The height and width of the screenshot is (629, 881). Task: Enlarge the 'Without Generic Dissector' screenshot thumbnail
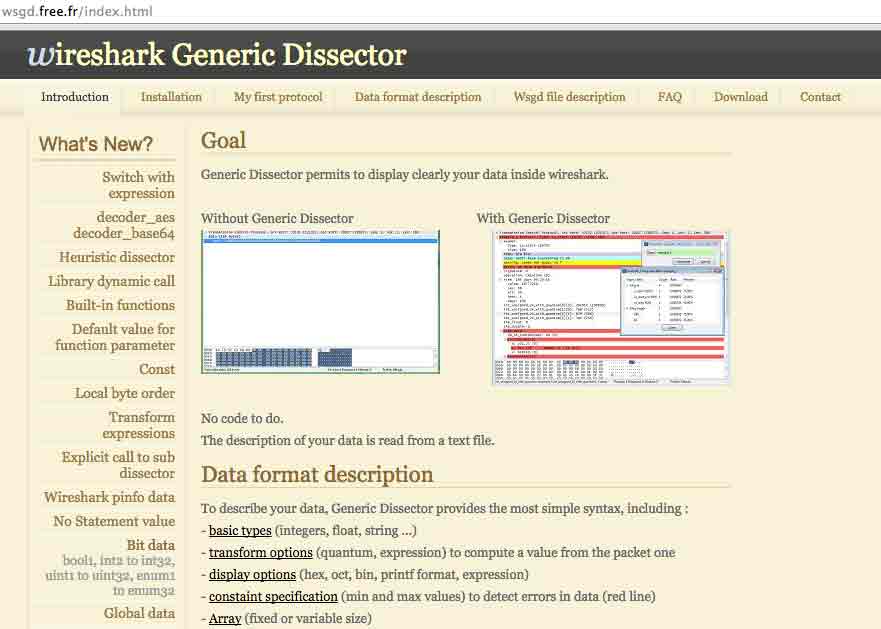320,301
